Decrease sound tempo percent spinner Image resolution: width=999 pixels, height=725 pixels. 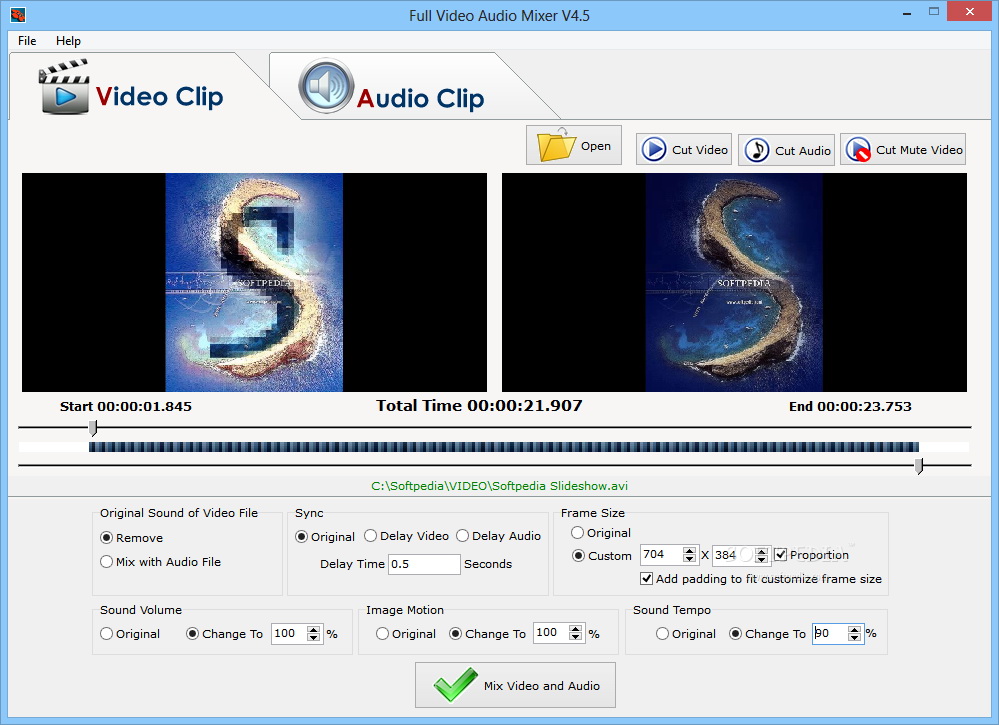854,638
